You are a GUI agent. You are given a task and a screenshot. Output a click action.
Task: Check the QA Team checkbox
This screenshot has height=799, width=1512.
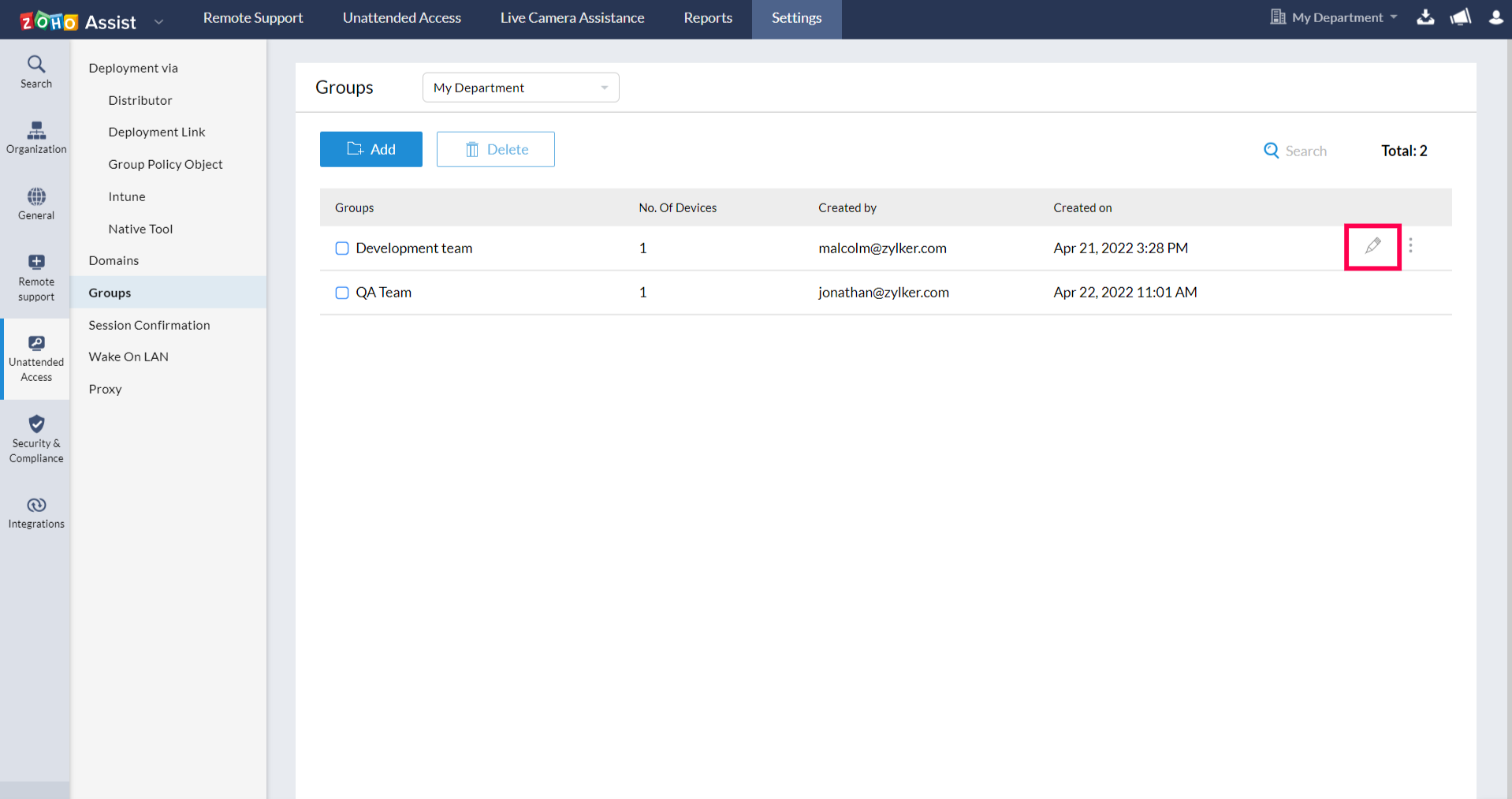coord(342,293)
